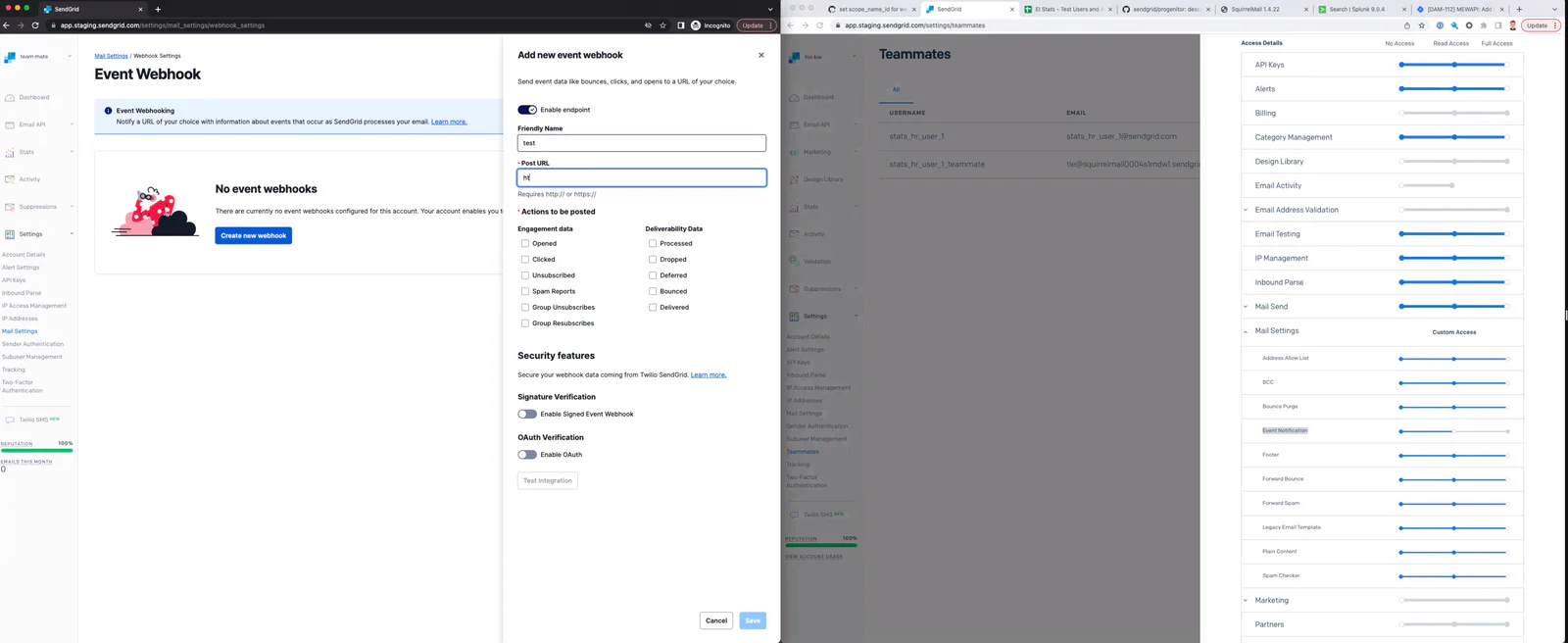Bookmark page with star in left browser
Image resolution: width=1568 pixels, height=643 pixels.
point(662,25)
